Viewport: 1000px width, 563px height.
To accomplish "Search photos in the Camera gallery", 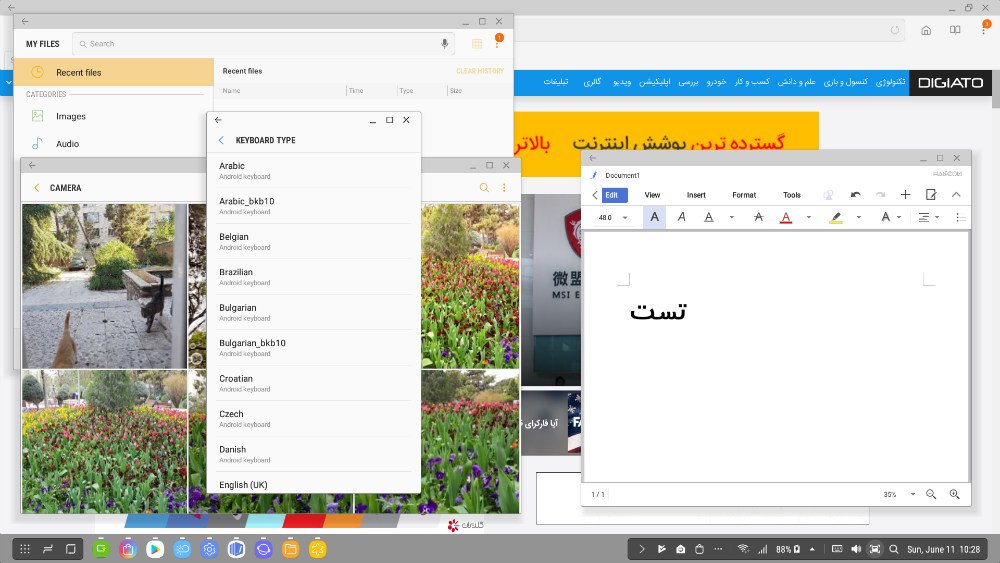I will point(484,188).
